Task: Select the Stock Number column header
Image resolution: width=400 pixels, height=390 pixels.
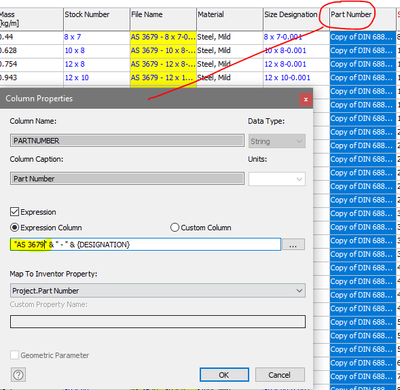Action: (x=97, y=19)
